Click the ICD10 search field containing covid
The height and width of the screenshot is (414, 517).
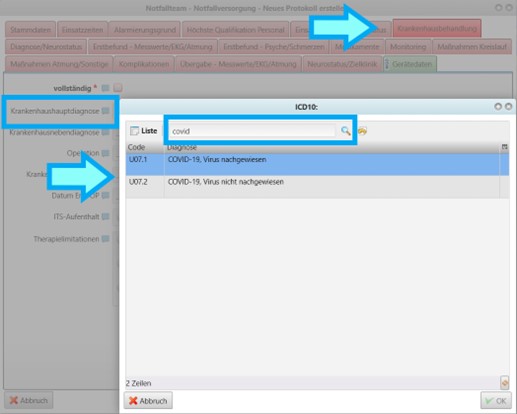click(253, 131)
